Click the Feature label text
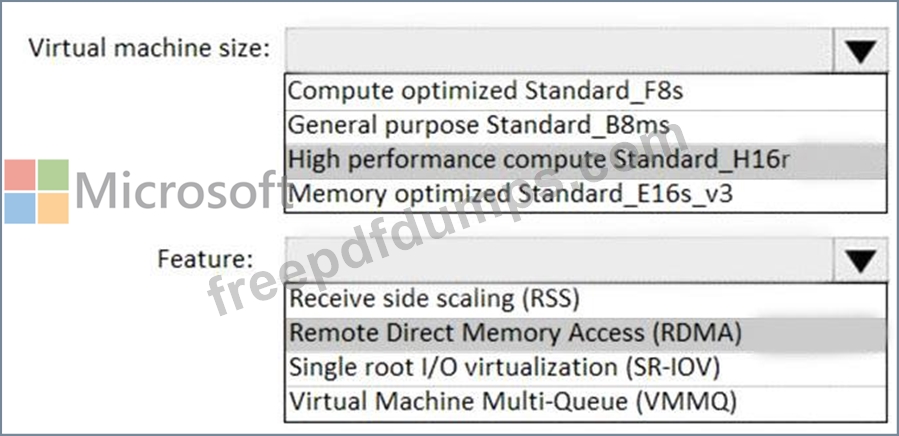 [x=205, y=259]
